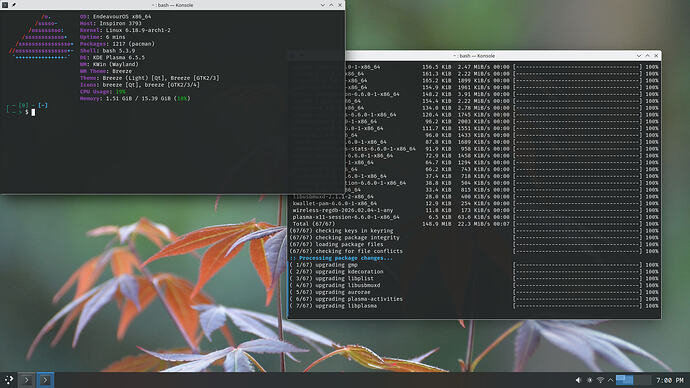
Task: Maximize the right Konsole window
Action: tap(647, 56)
